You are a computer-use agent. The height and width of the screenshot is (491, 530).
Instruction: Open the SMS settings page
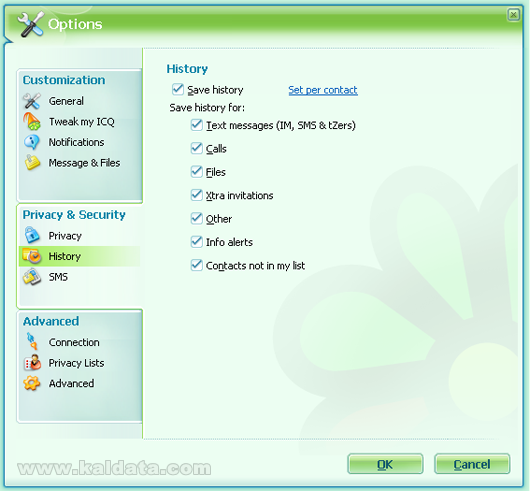[x=58, y=277]
